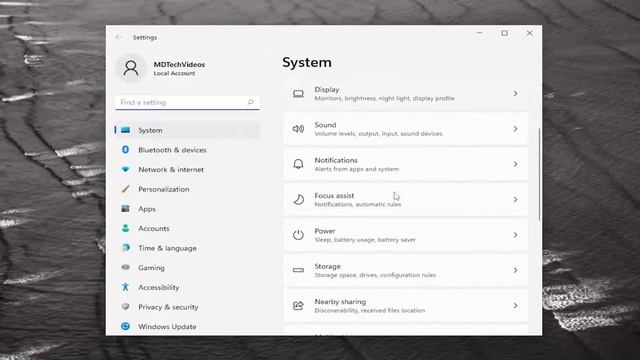Click the Display monitor icon
The width and height of the screenshot is (640, 360).
(x=298, y=94)
